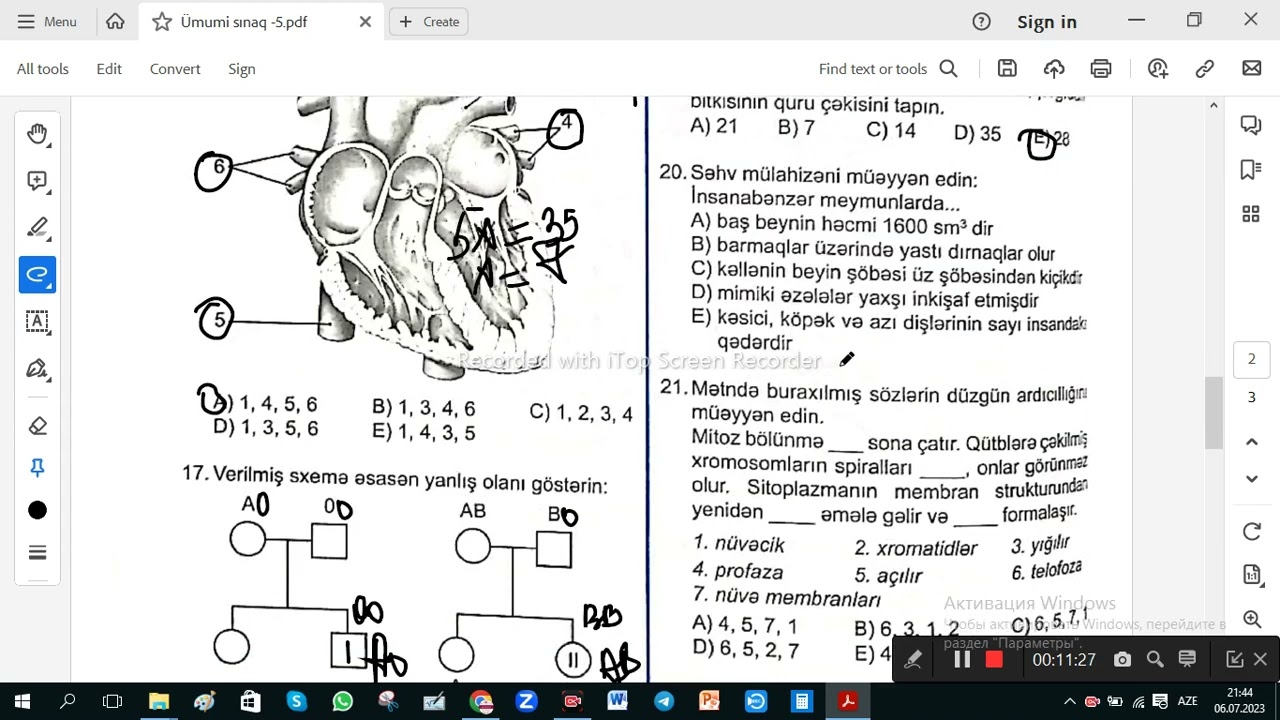Take a screenshot with the camera icon
This screenshot has height=720, width=1280.
tap(1122, 660)
